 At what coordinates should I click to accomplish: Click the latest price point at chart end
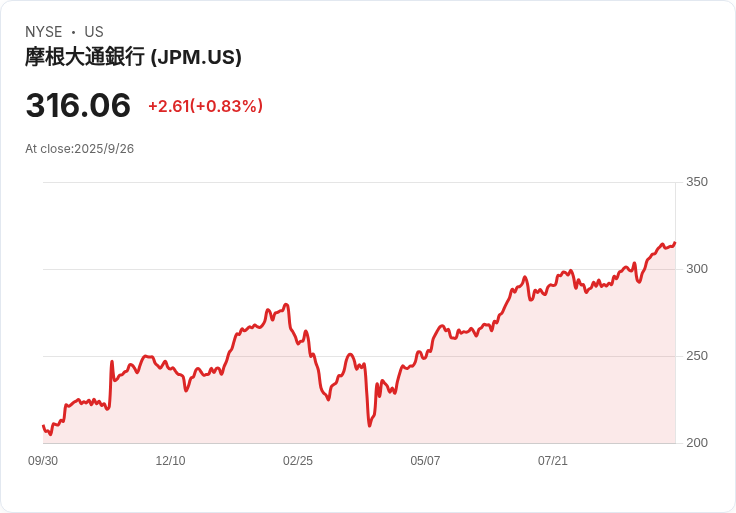point(675,243)
